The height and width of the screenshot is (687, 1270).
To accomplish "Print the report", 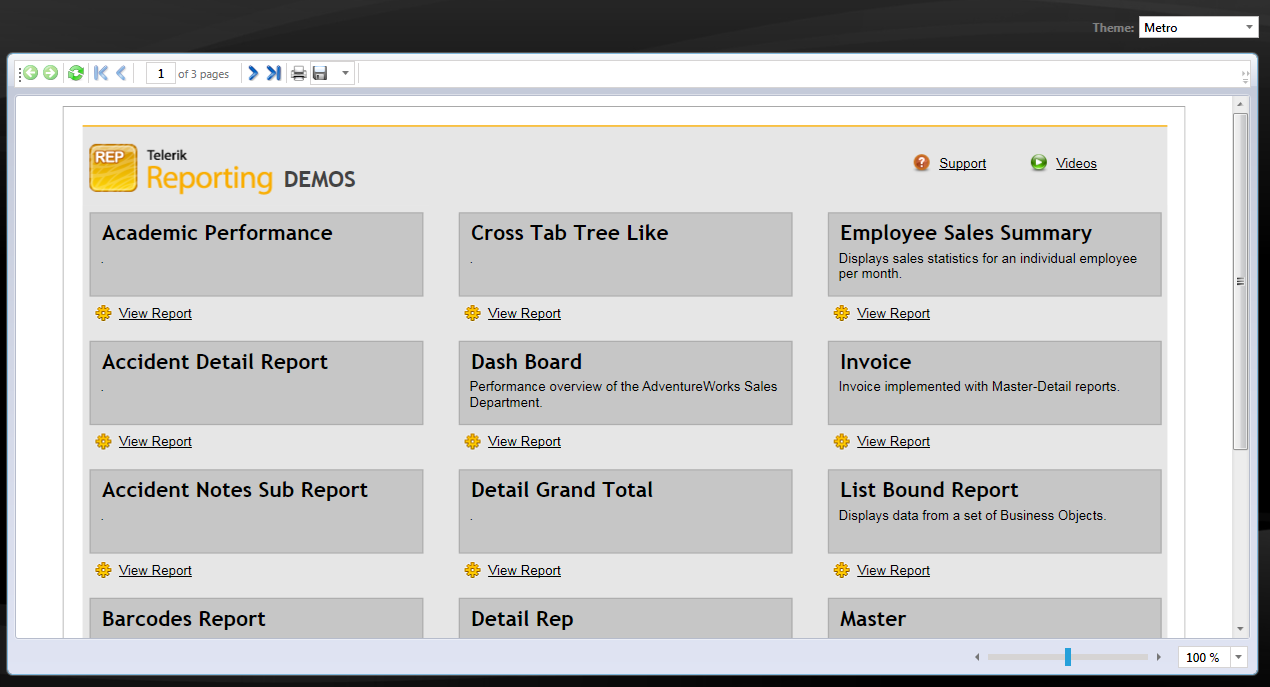I will 298,73.
